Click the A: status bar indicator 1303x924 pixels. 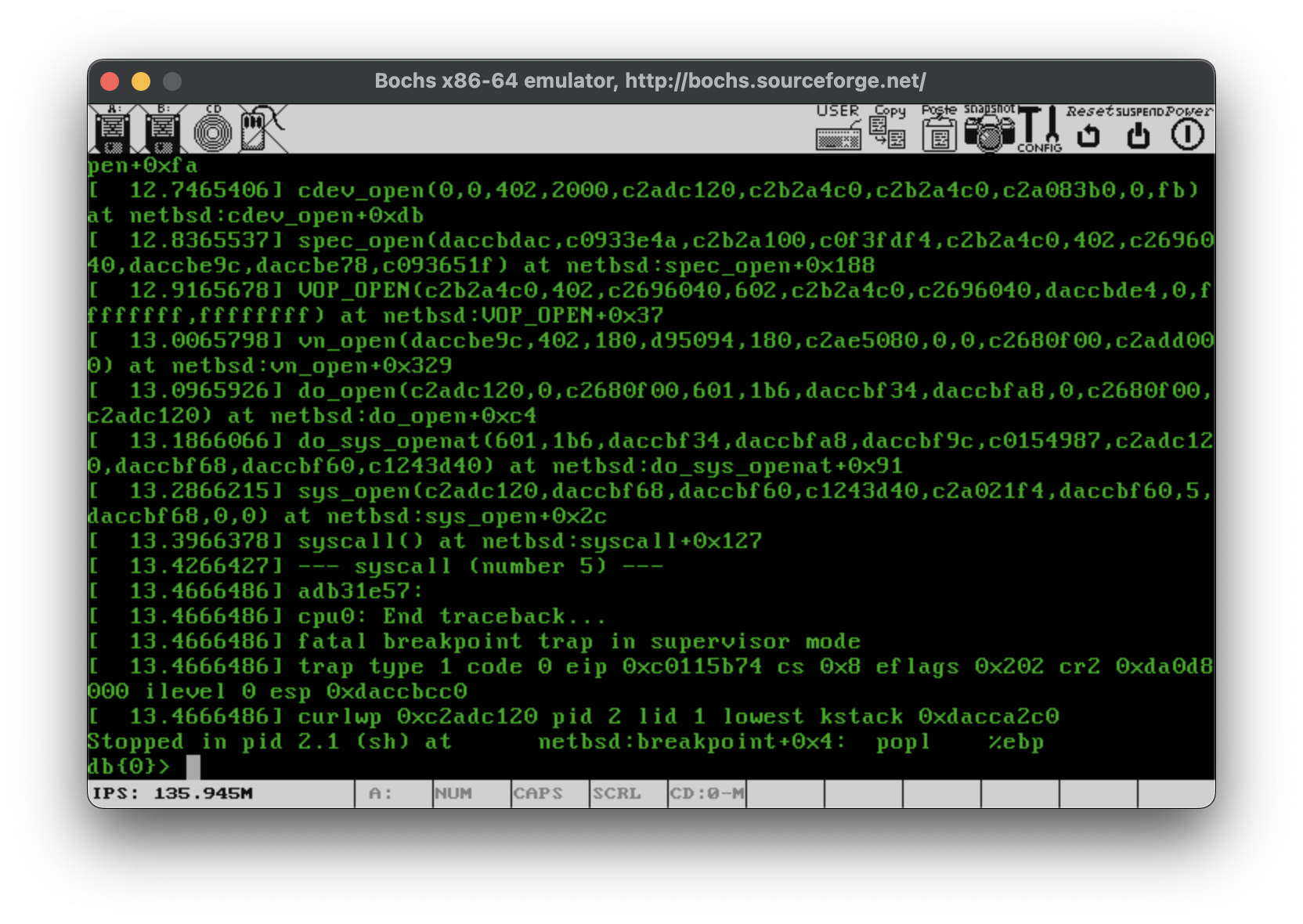[x=394, y=793]
